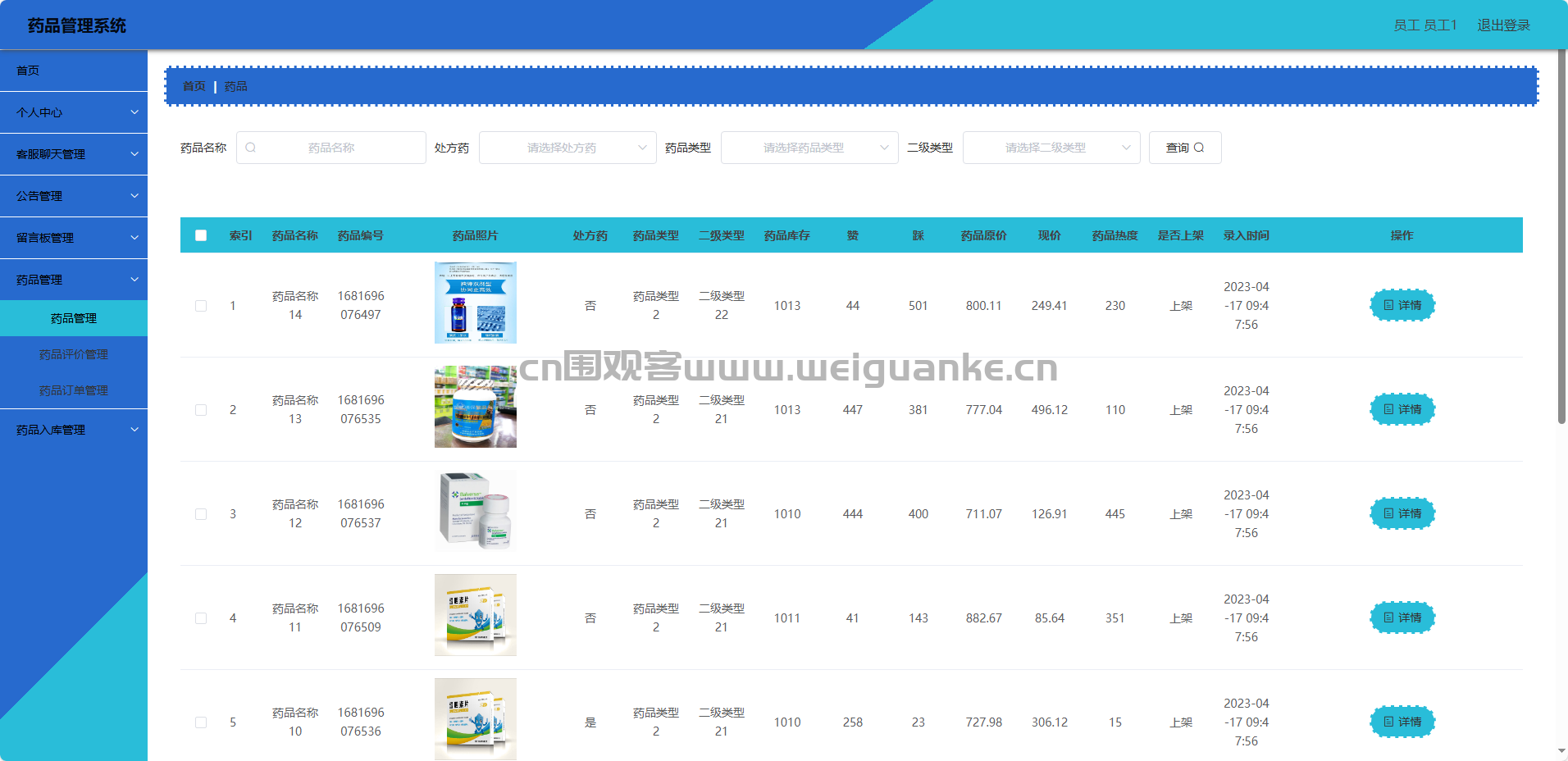
Task: Open 药品评价管理 submenu item
Action: pos(74,354)
